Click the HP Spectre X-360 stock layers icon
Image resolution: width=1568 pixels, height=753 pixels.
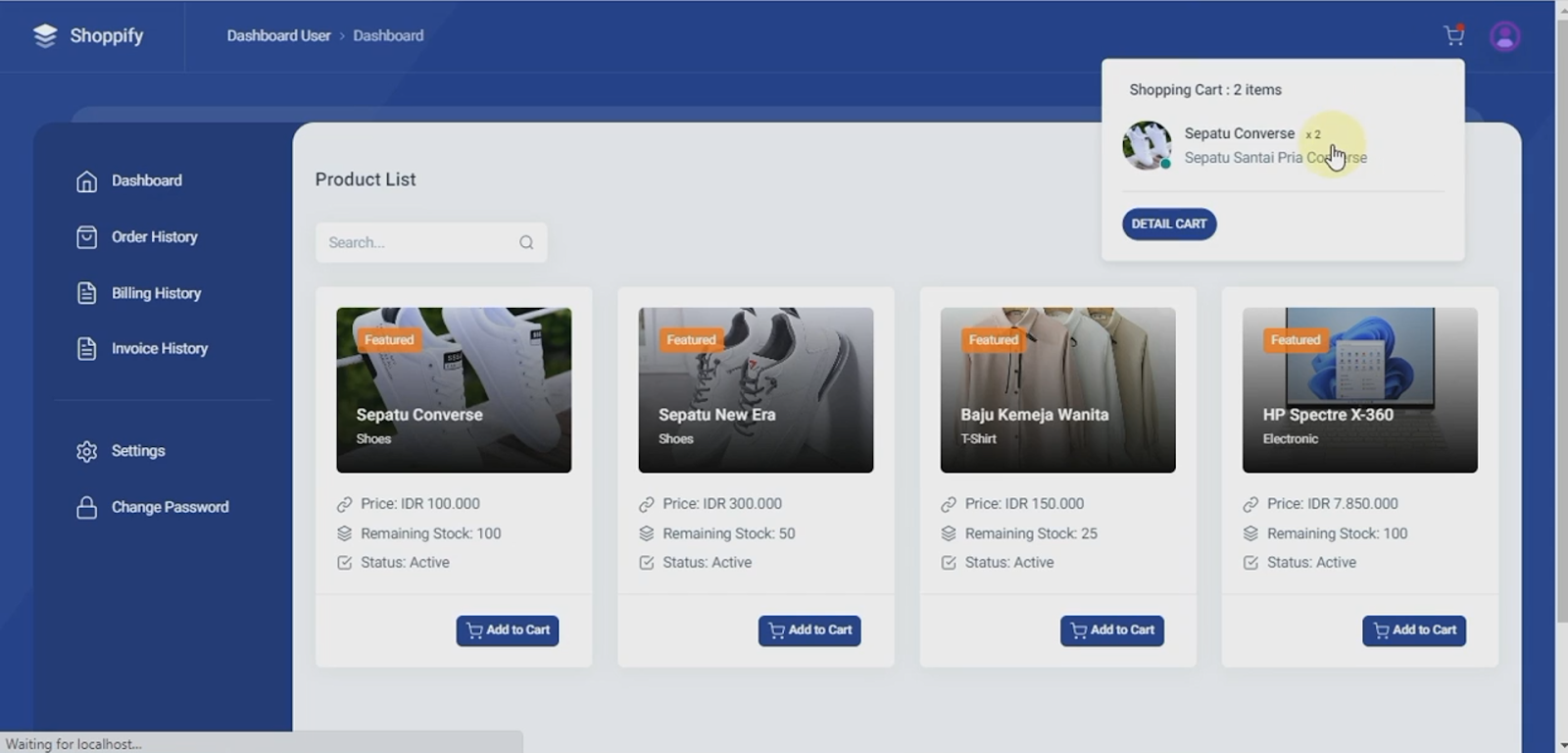coord(1250,533)
